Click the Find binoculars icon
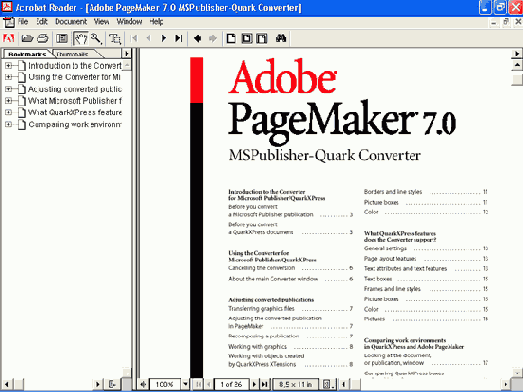 281,39
